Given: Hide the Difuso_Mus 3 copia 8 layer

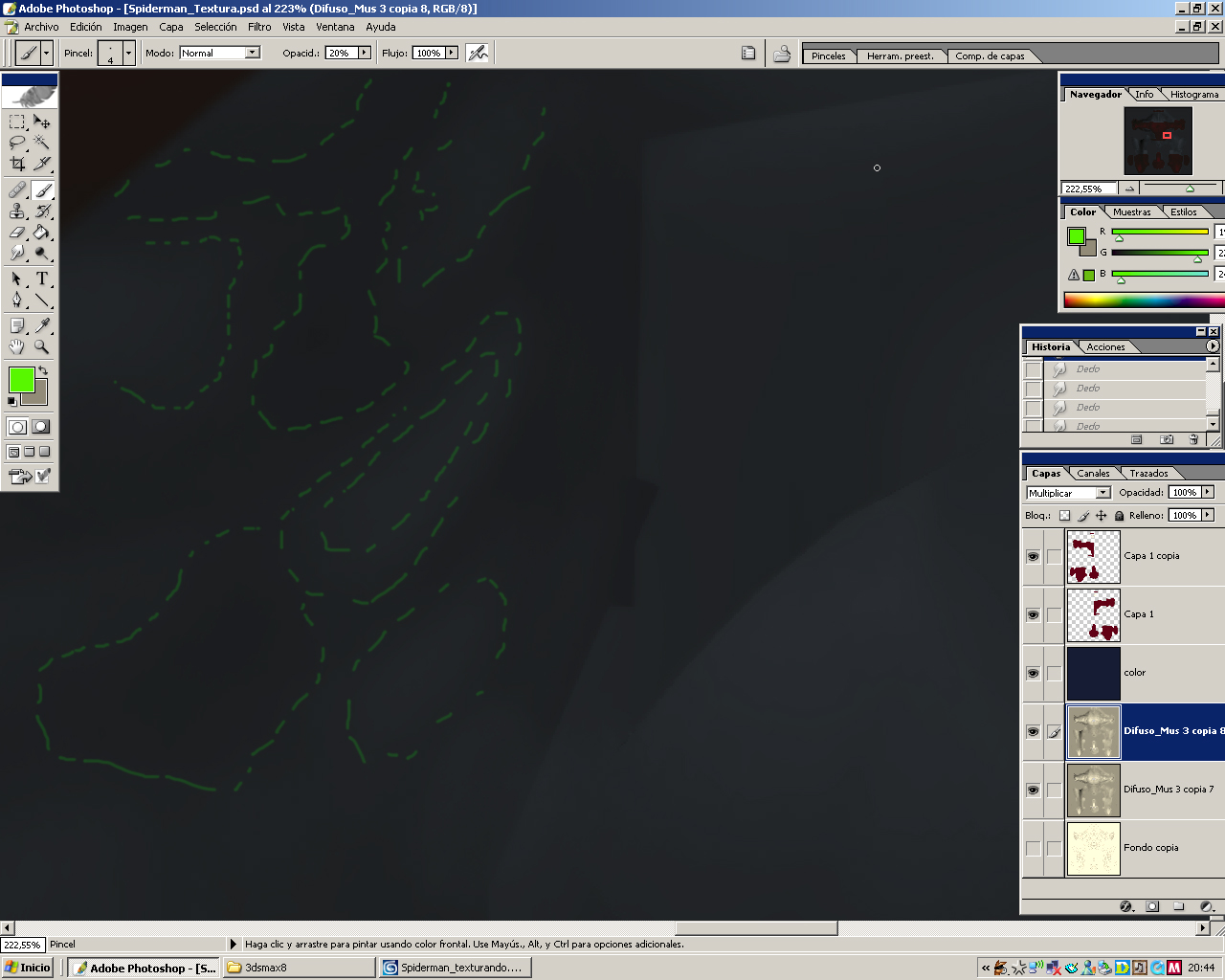Looking at the screenshot, I should pos(1033,731).
